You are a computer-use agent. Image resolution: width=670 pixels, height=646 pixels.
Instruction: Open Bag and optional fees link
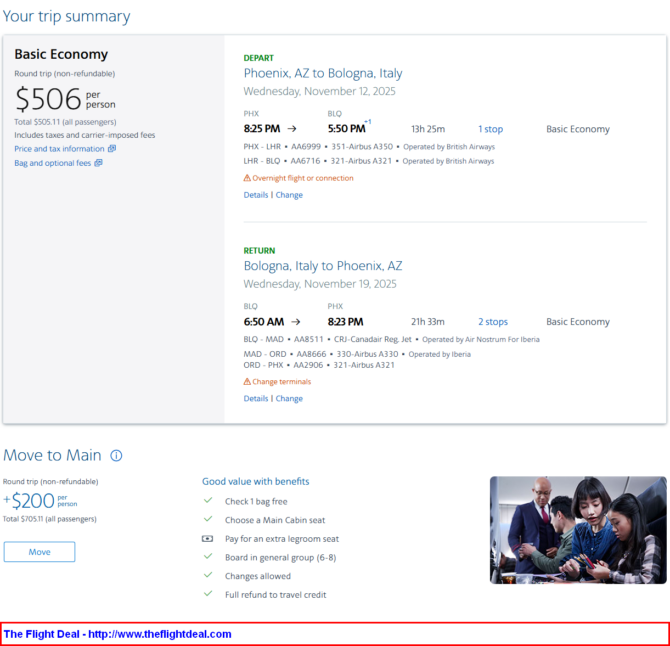pyautogui.click(x=52, y=163)
